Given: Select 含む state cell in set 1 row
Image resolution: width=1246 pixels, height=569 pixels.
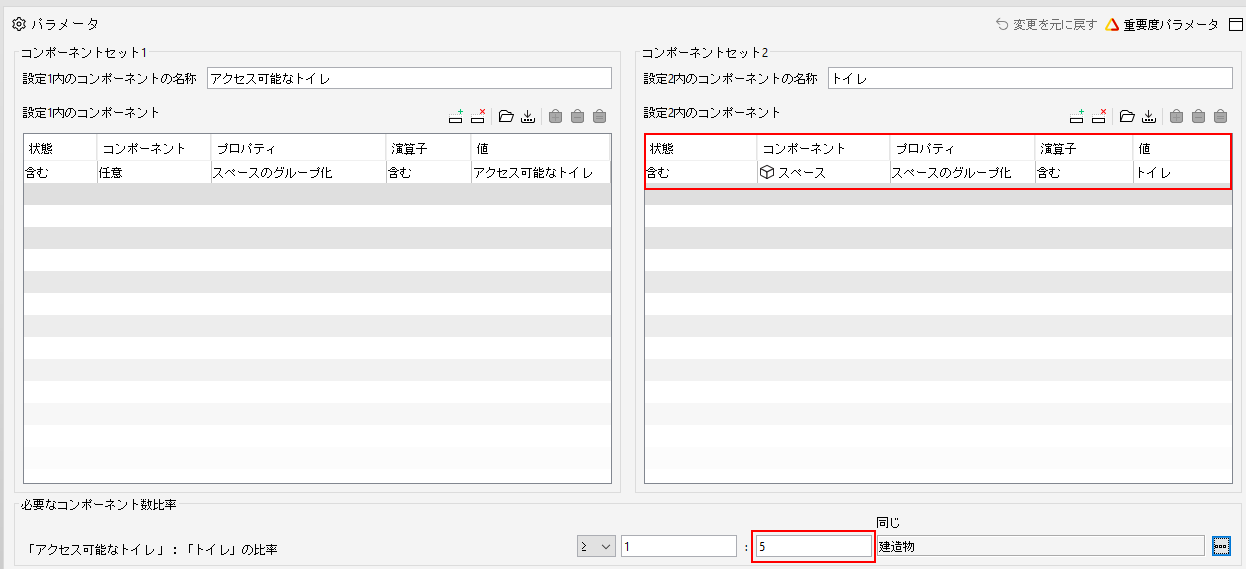Looking at the screenshot, I should 60,172.
